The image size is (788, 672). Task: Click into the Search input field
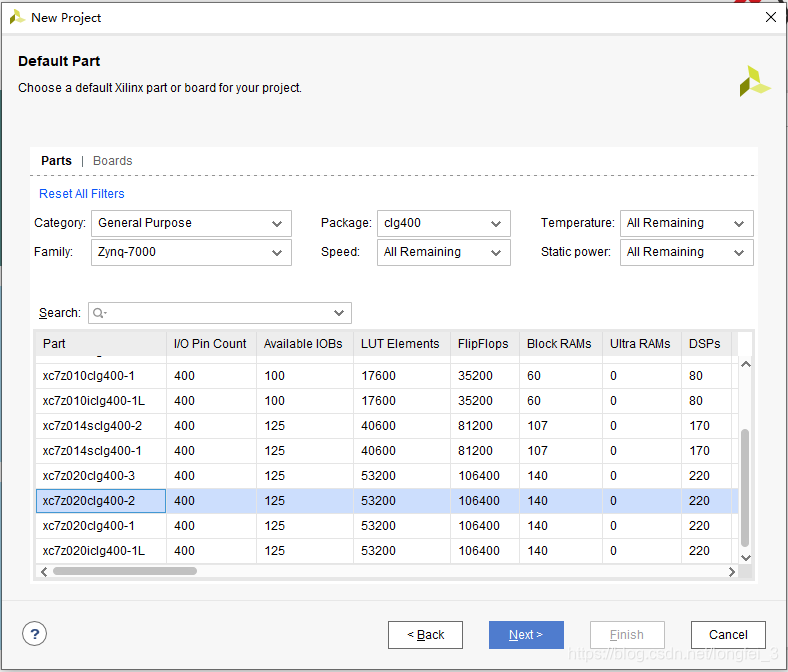click(x=220, y=313)
